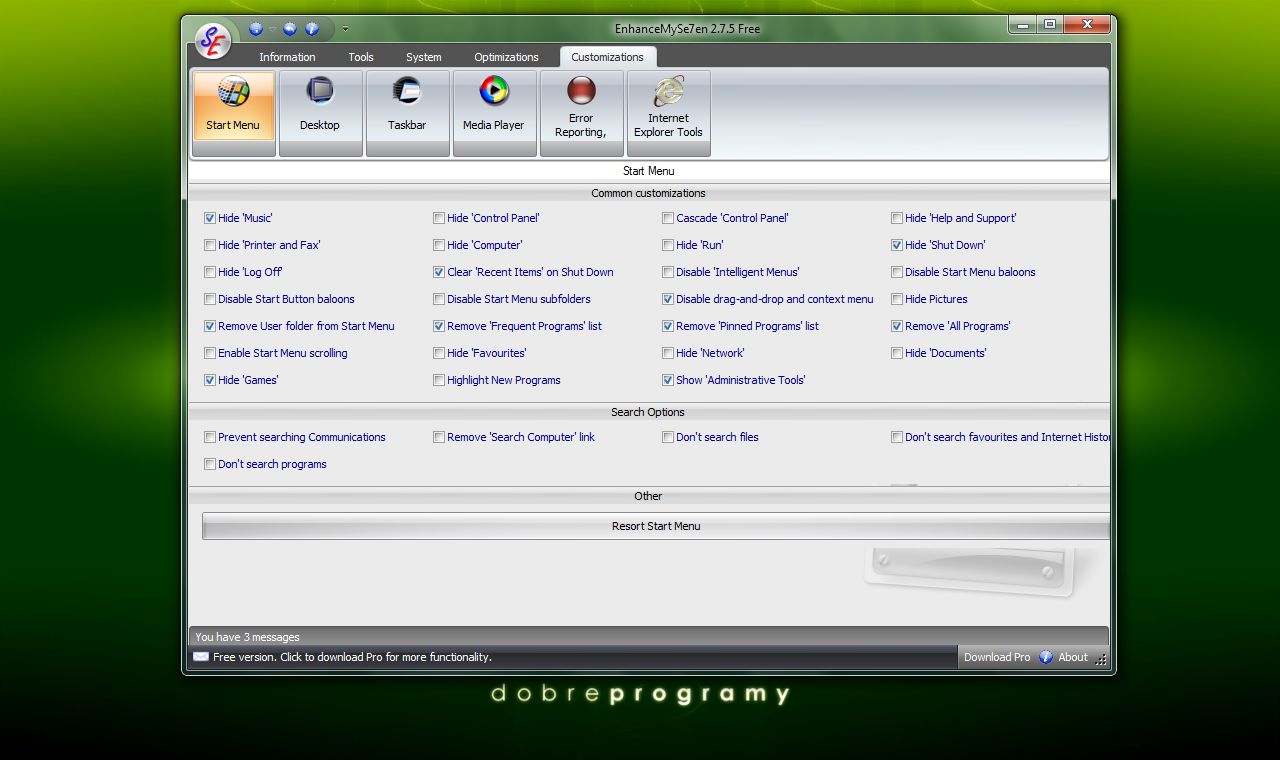Viewport: 1280px width, 760px height.
Task: Open Error Reporting section
Action: pos(581,113)
